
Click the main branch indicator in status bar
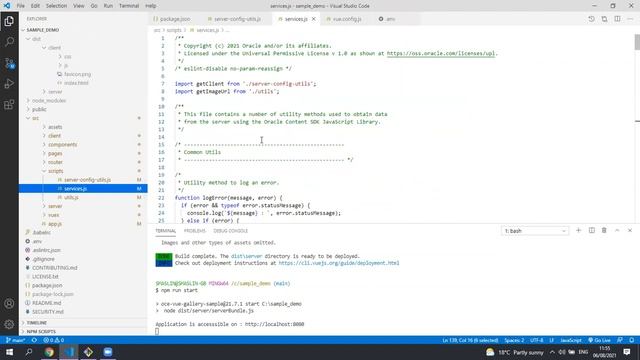[x=16, y=340]
